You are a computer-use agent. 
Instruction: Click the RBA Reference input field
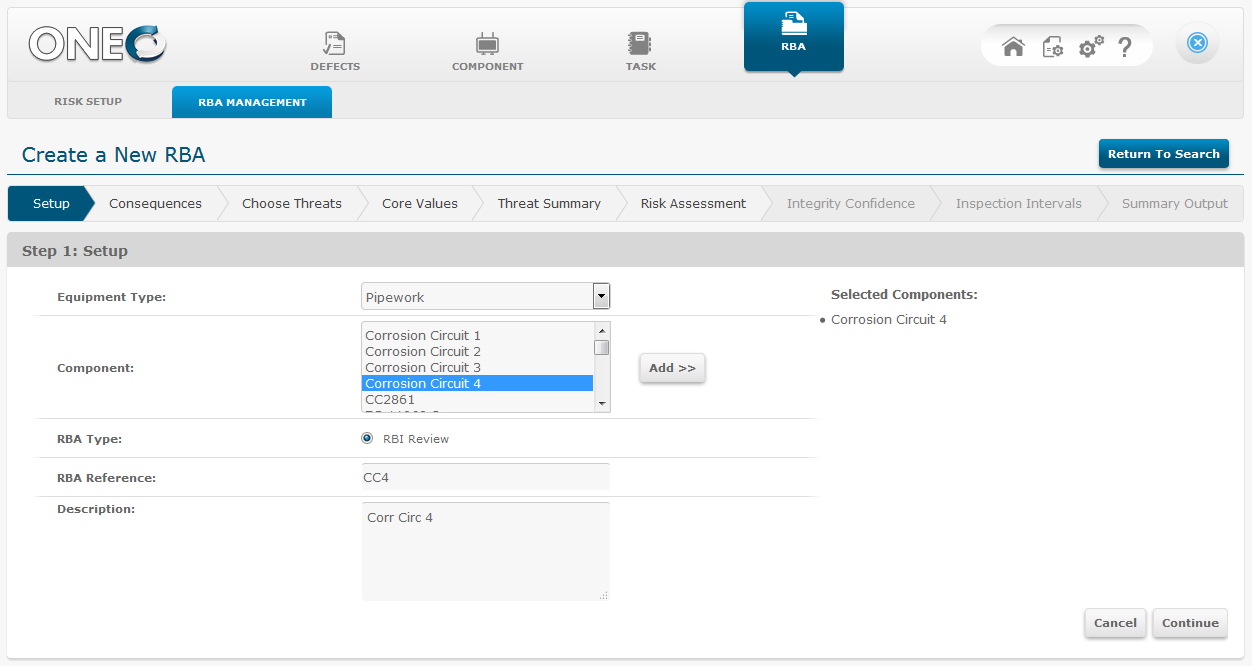[x=485, y=477]
